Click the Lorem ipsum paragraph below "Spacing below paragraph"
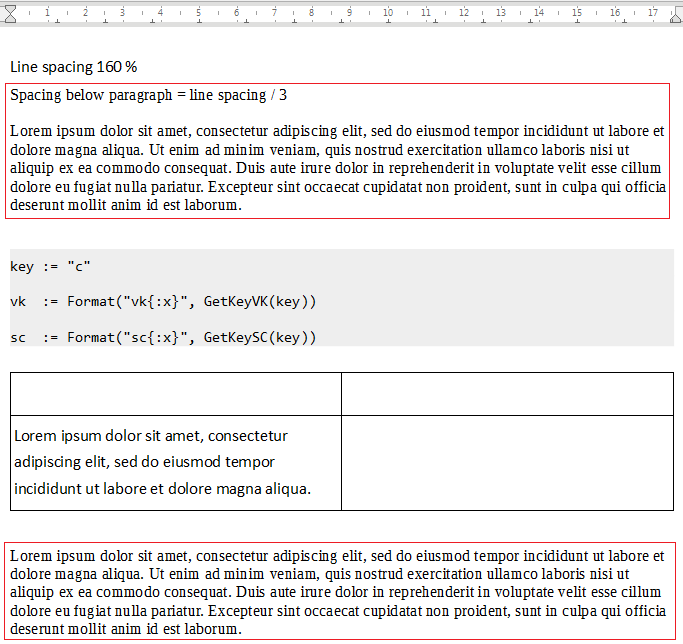This screenshot has width=683, height=644. coord(338,168)
